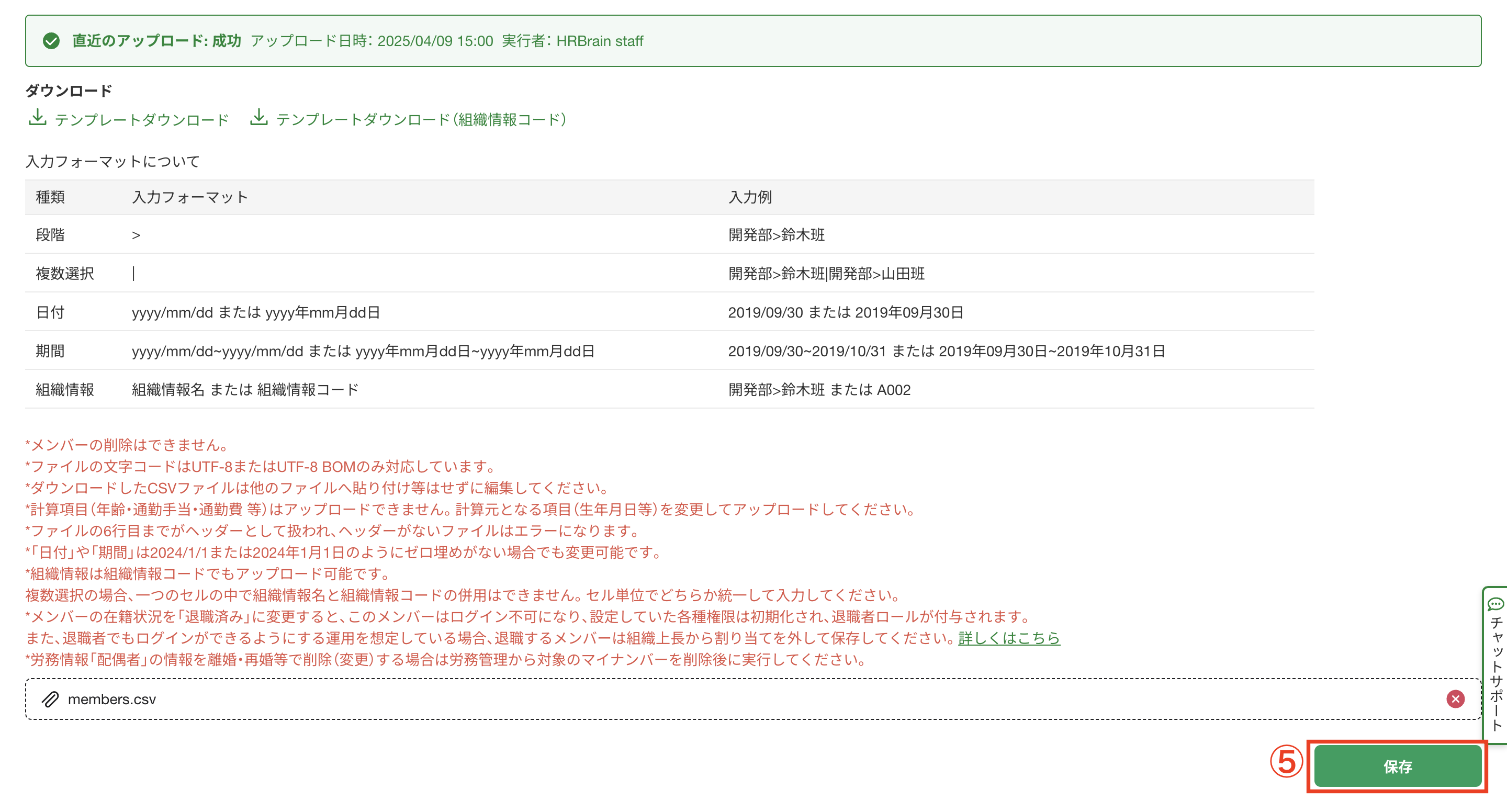The width and height of the screenshot is (1507, 812).
Task: Click format yyyy/mm/dd または yyyy年mm月dd日
Action: coord(256,312)
